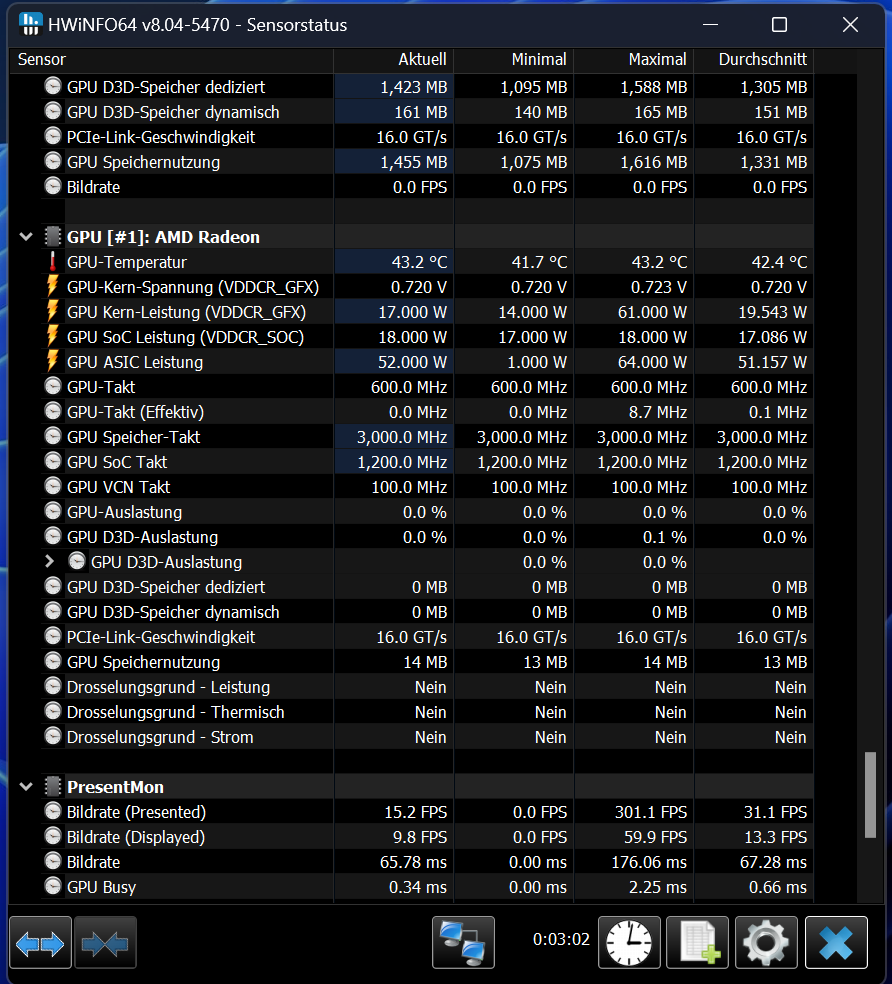Viewport: 892px width, 984px height.
Task: Click the clock icon beside GPU Busy
Action: pyautogui.click(x=53, y=887)
